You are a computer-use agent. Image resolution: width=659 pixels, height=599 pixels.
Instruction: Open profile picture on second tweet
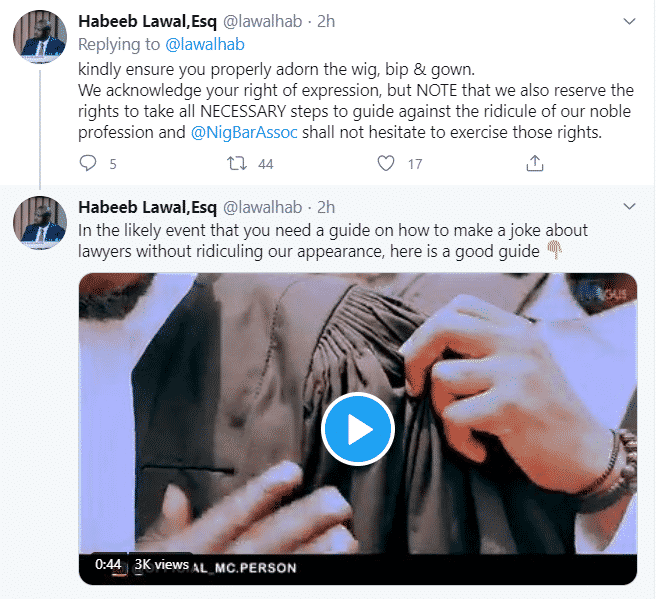[40, 222]
